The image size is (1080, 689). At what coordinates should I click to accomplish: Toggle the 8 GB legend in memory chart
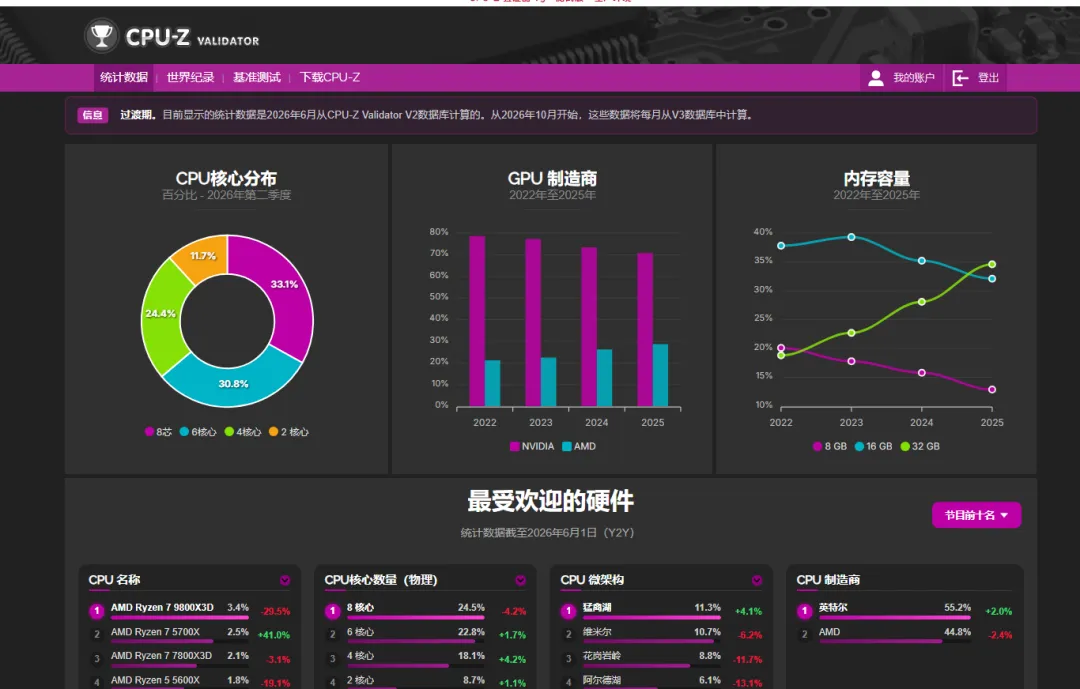(x=830, y=446)
